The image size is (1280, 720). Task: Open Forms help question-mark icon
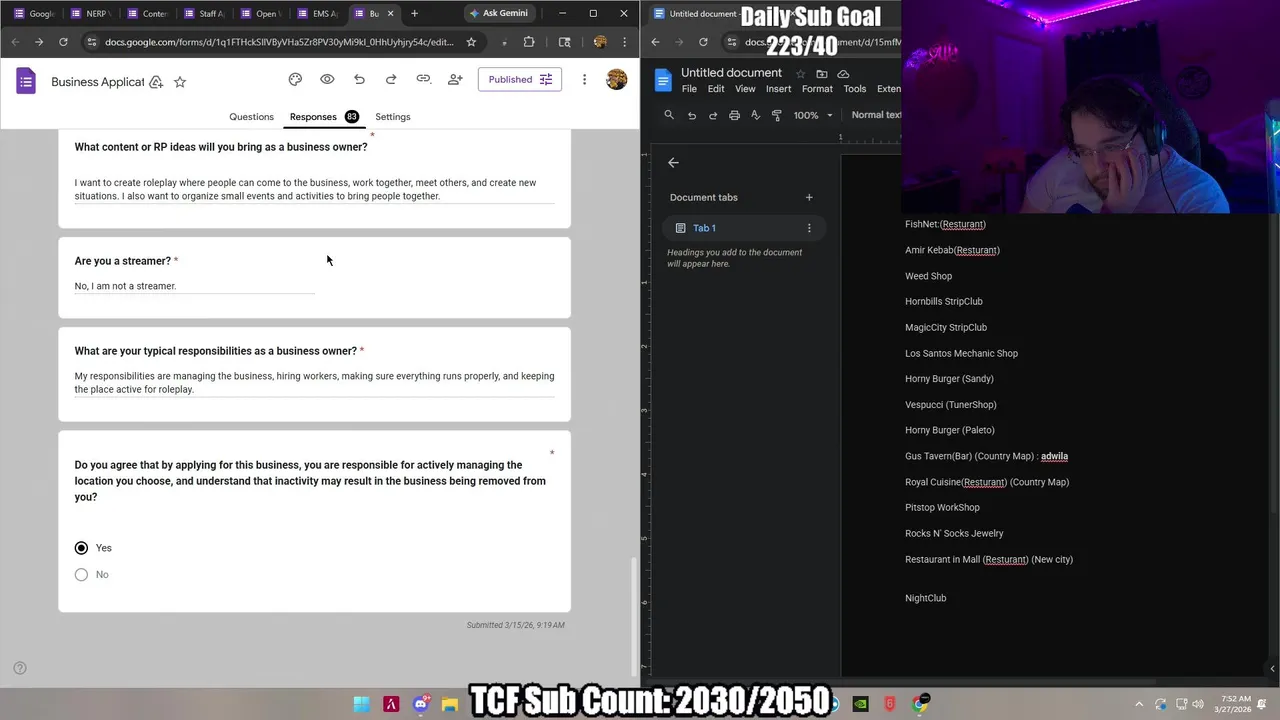click(19, 668)
